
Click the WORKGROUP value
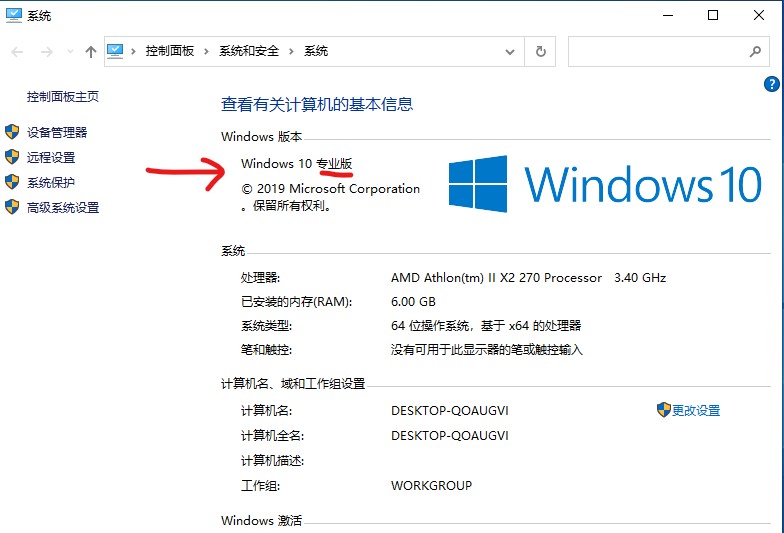432,486
